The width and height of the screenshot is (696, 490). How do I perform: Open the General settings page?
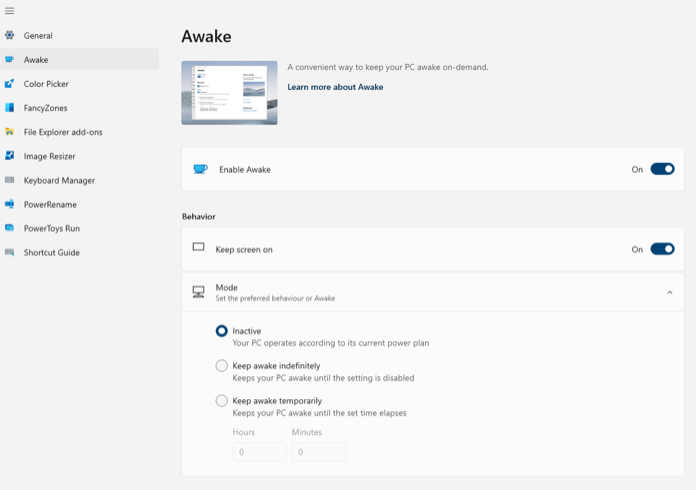coord(79,36)
